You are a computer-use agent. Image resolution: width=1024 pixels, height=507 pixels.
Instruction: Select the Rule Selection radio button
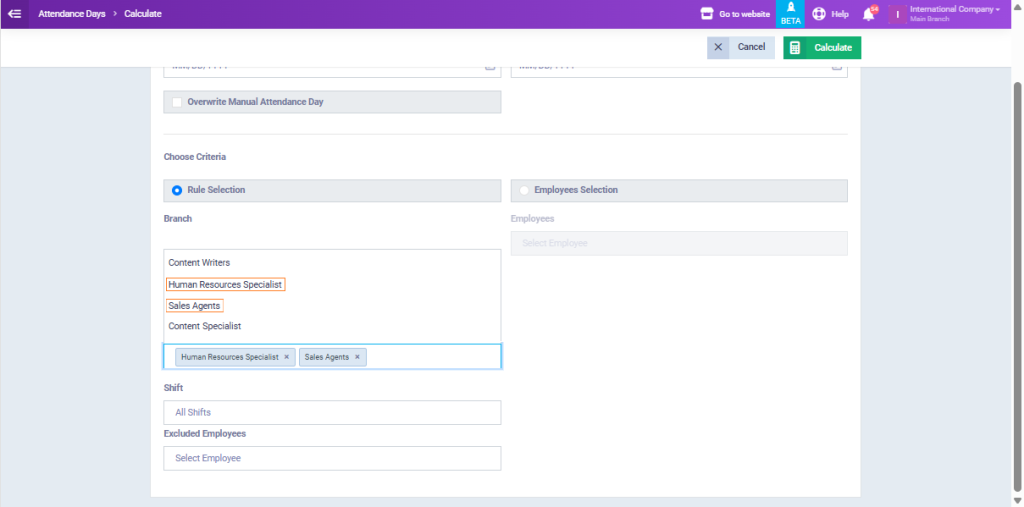176,190
